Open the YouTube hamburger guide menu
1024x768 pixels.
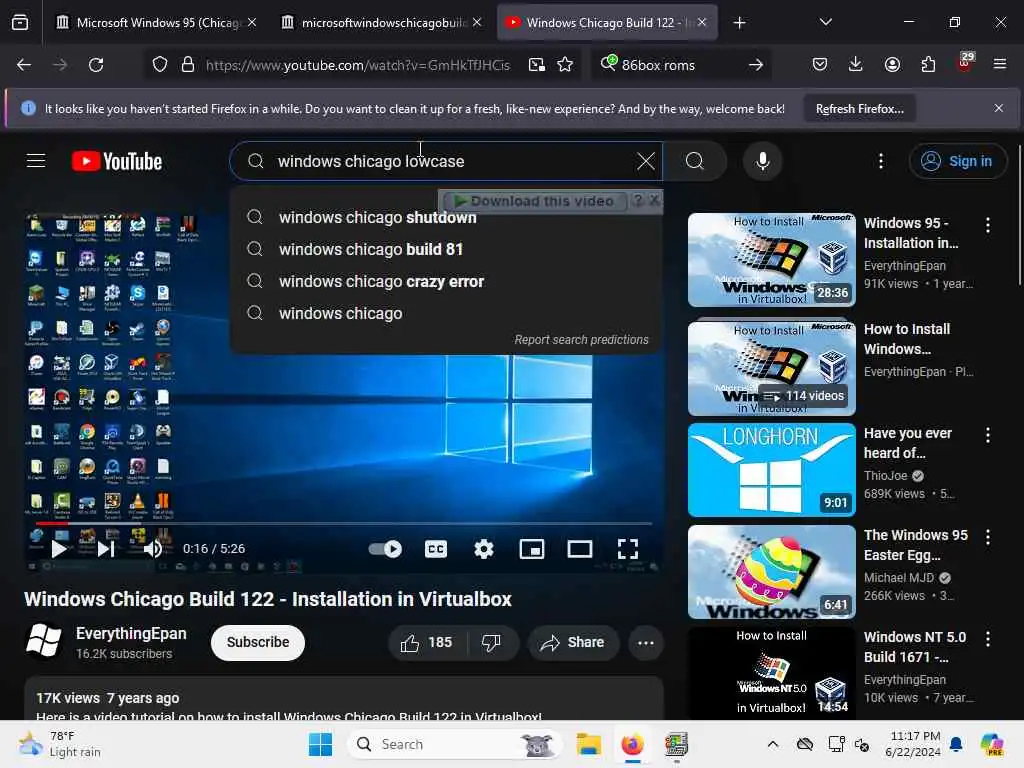pos(36,161)
